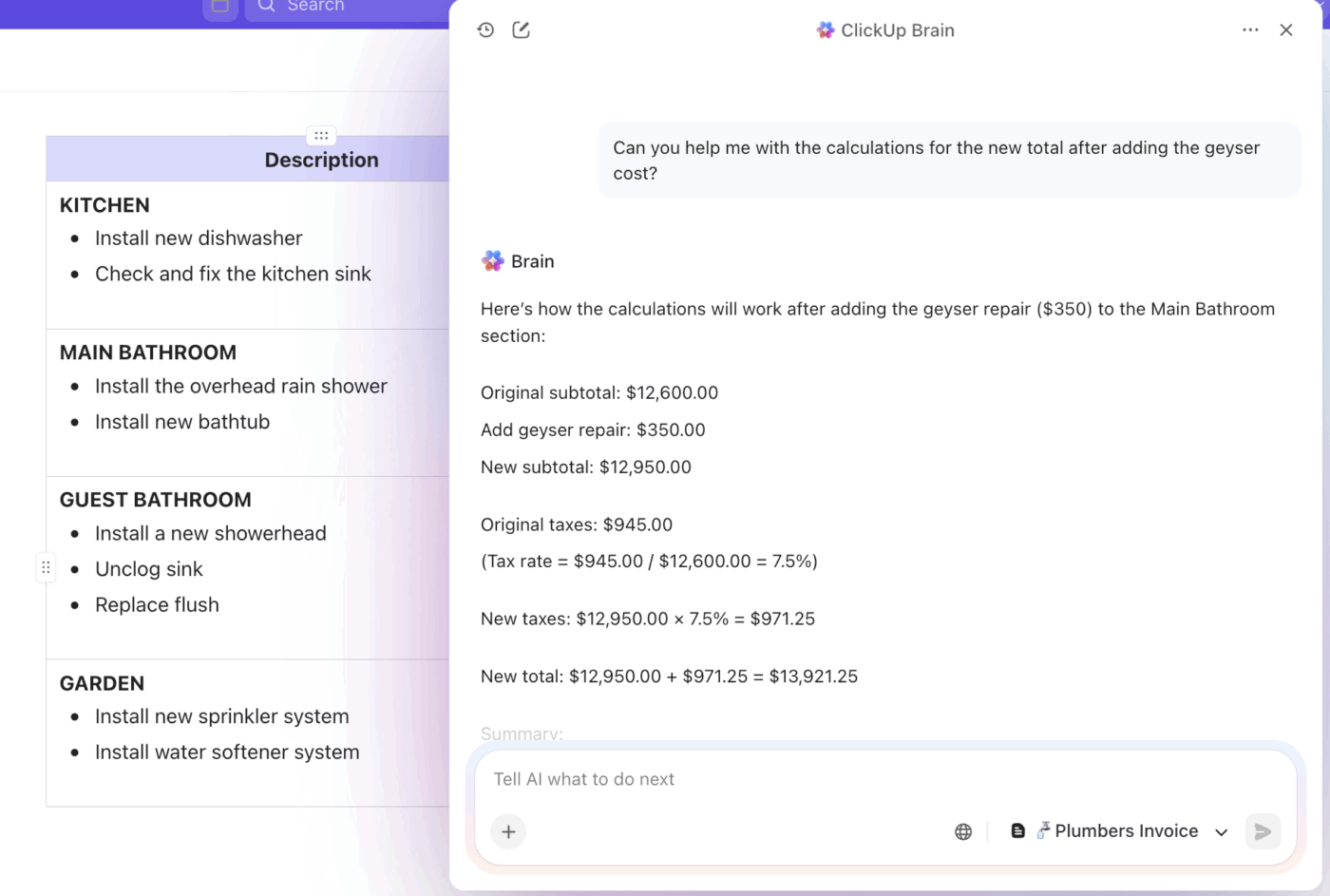Click the document icon beside Plumbers Invoice
Screen dimensions: 1330x896
click(x=1017, y=831)
